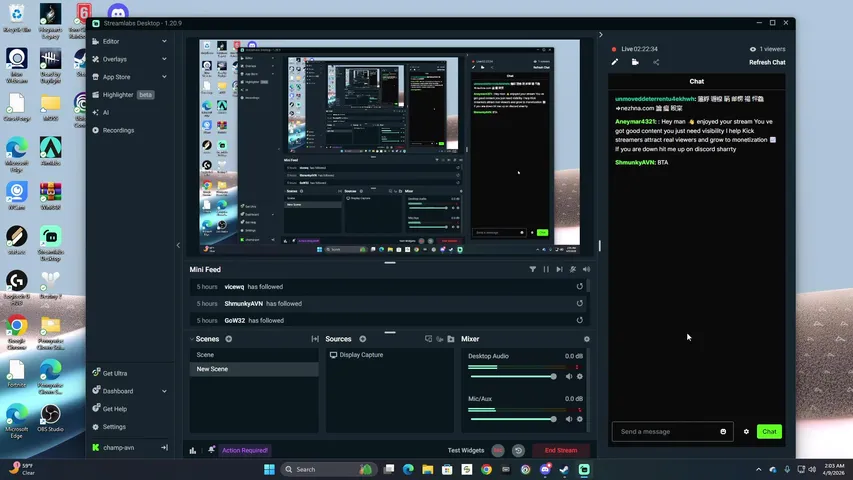Click Refresh Chat
Image resolution: width=853 pixels, height=480 pixels.
coord(767,63)
